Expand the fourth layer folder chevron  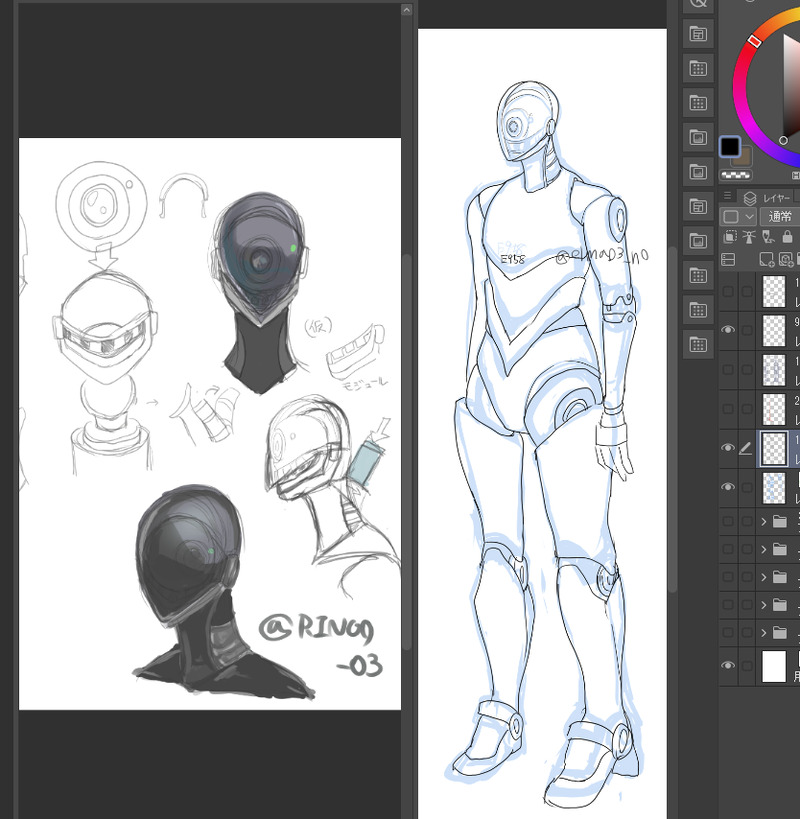pos(764,605)
